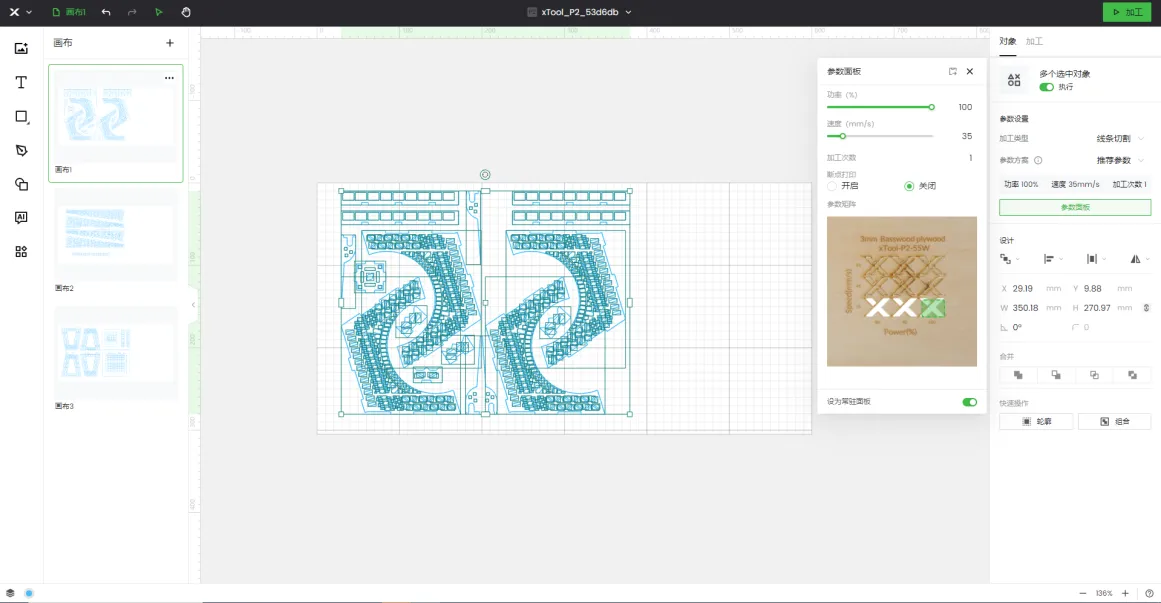Image resolution: width=1161 pixels, height=603 pixels.
Task: Click the unite merge icon
Action: (x=1018, y=375)
